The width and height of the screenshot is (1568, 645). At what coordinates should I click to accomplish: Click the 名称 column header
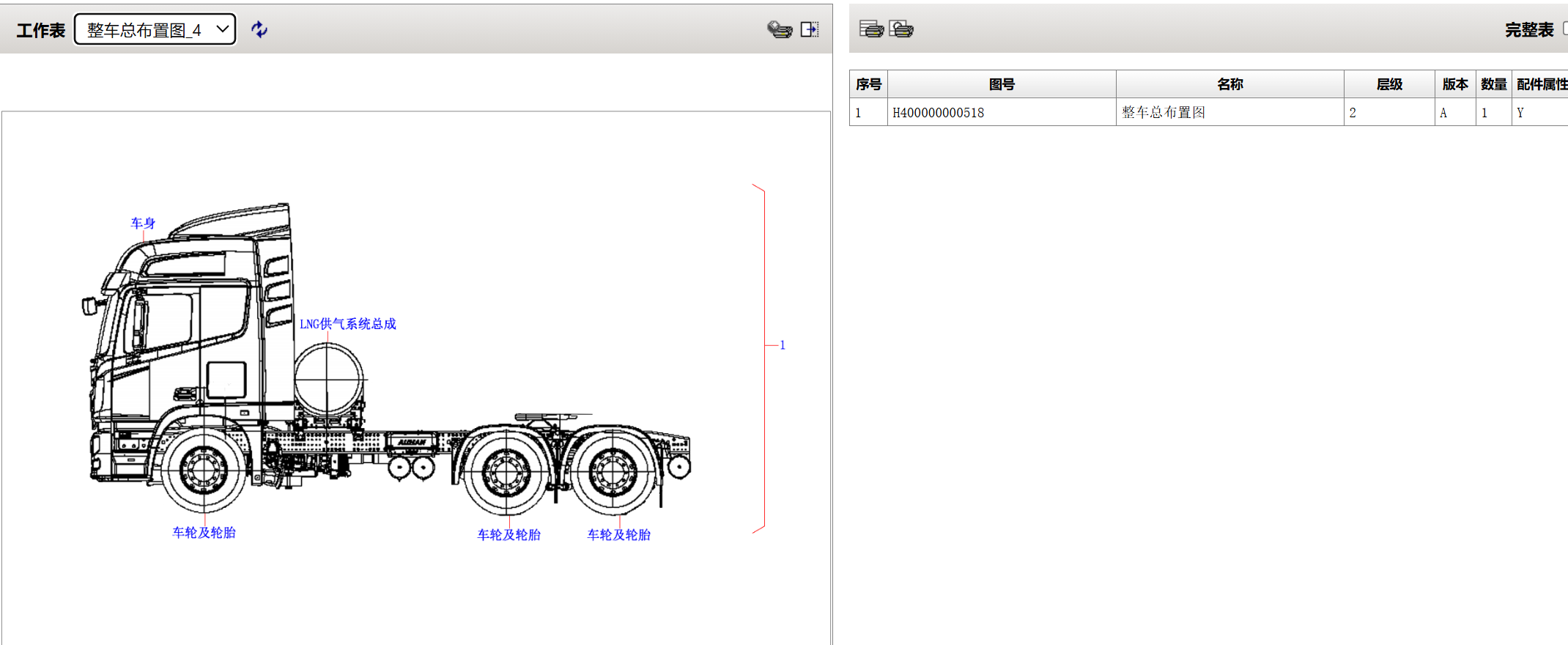pos(1229,84)
